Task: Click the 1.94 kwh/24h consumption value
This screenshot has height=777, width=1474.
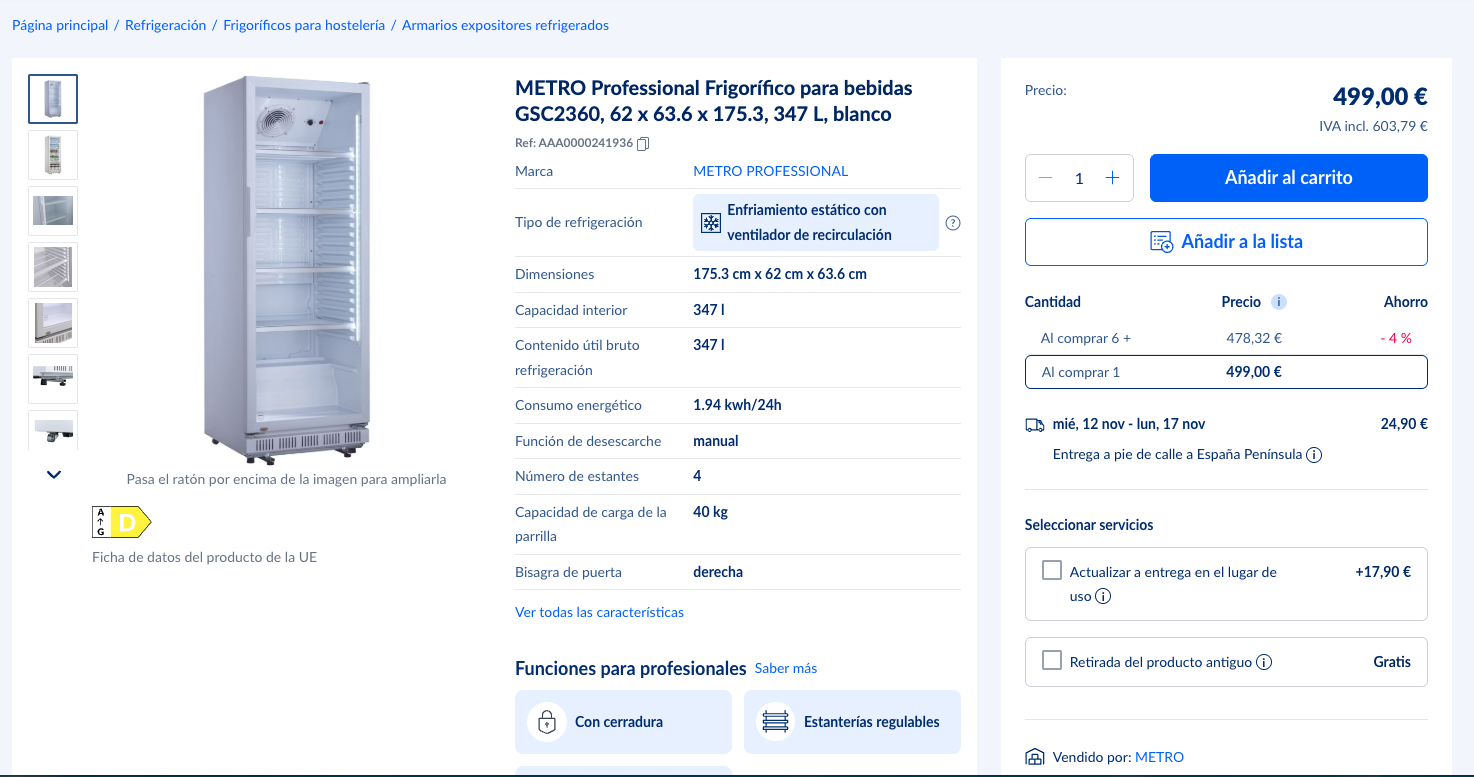Action: (x=737, y=405)
